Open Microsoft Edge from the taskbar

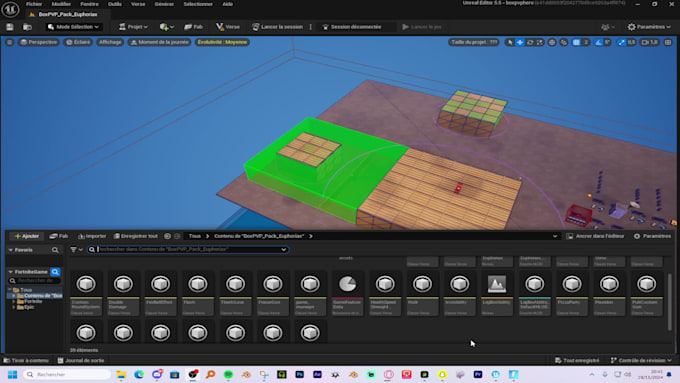(x=139, y=374)
